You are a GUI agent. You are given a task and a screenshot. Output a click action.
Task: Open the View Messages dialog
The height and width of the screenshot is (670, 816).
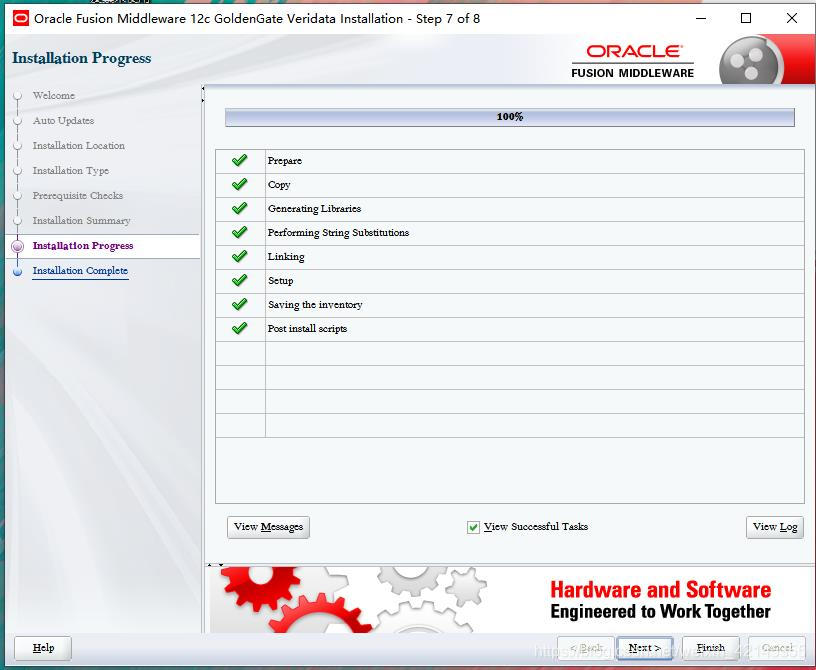(x=269, y=527)
